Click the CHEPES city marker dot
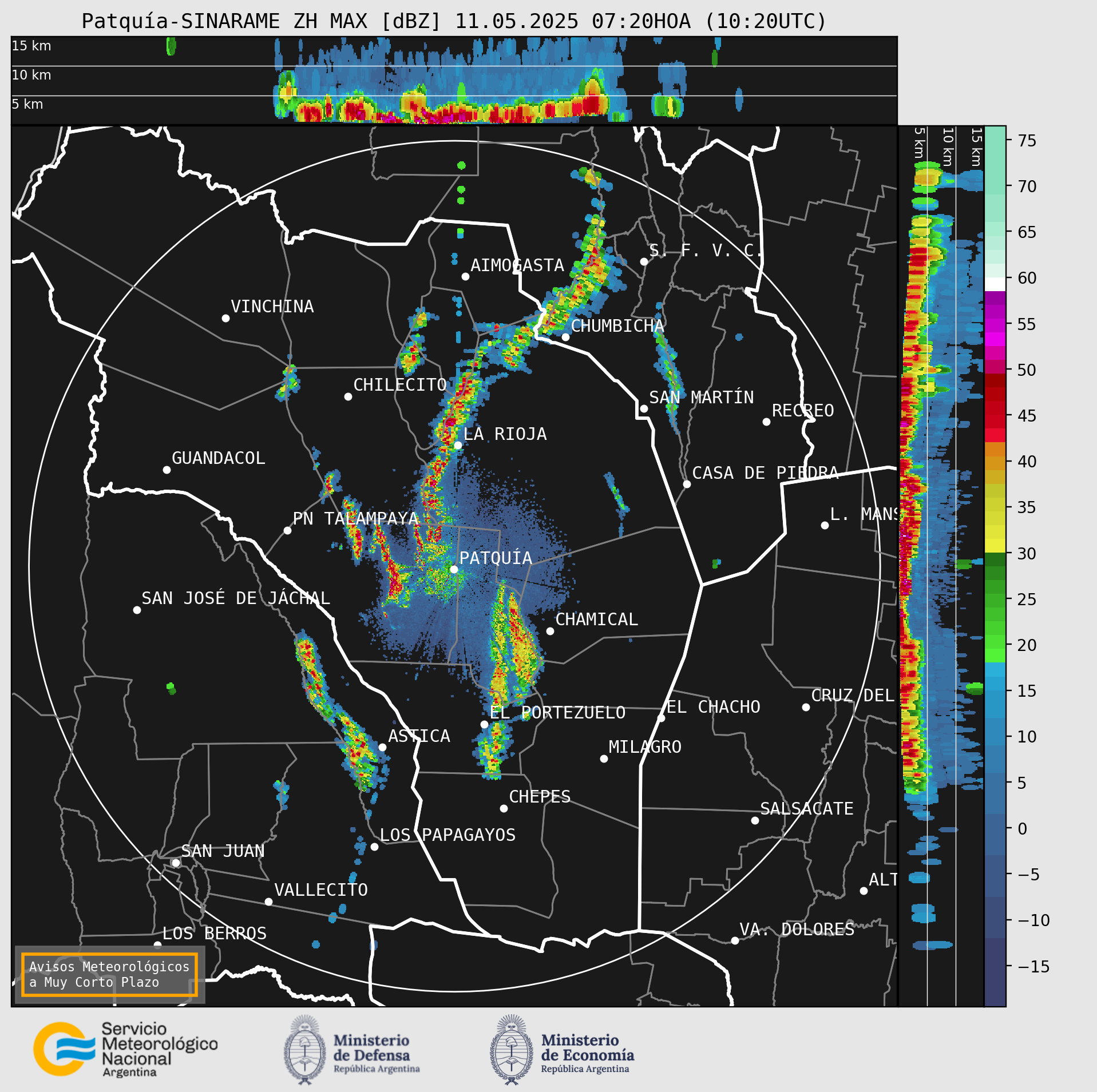Screen dimensions: 1097x1092 coord(504,808)
